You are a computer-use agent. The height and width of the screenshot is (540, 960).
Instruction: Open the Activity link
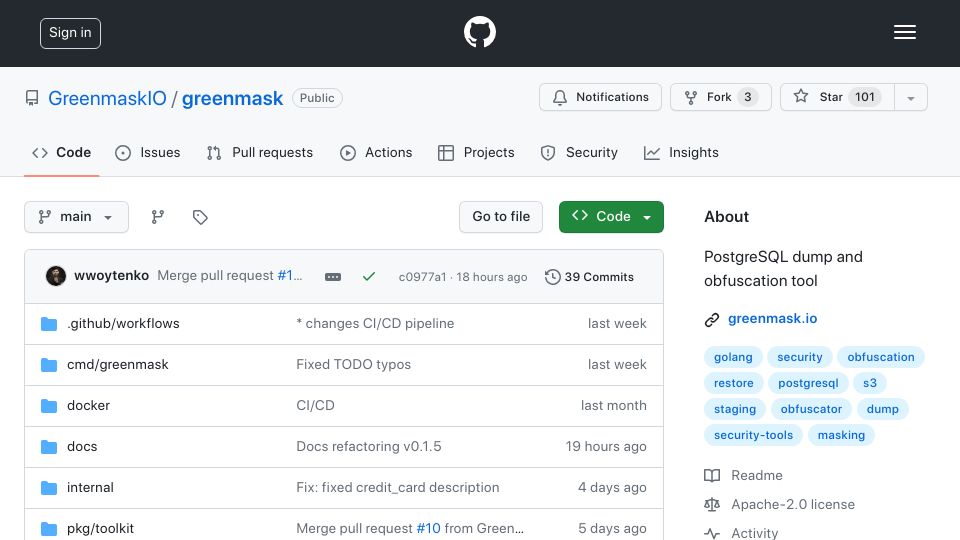741,533
